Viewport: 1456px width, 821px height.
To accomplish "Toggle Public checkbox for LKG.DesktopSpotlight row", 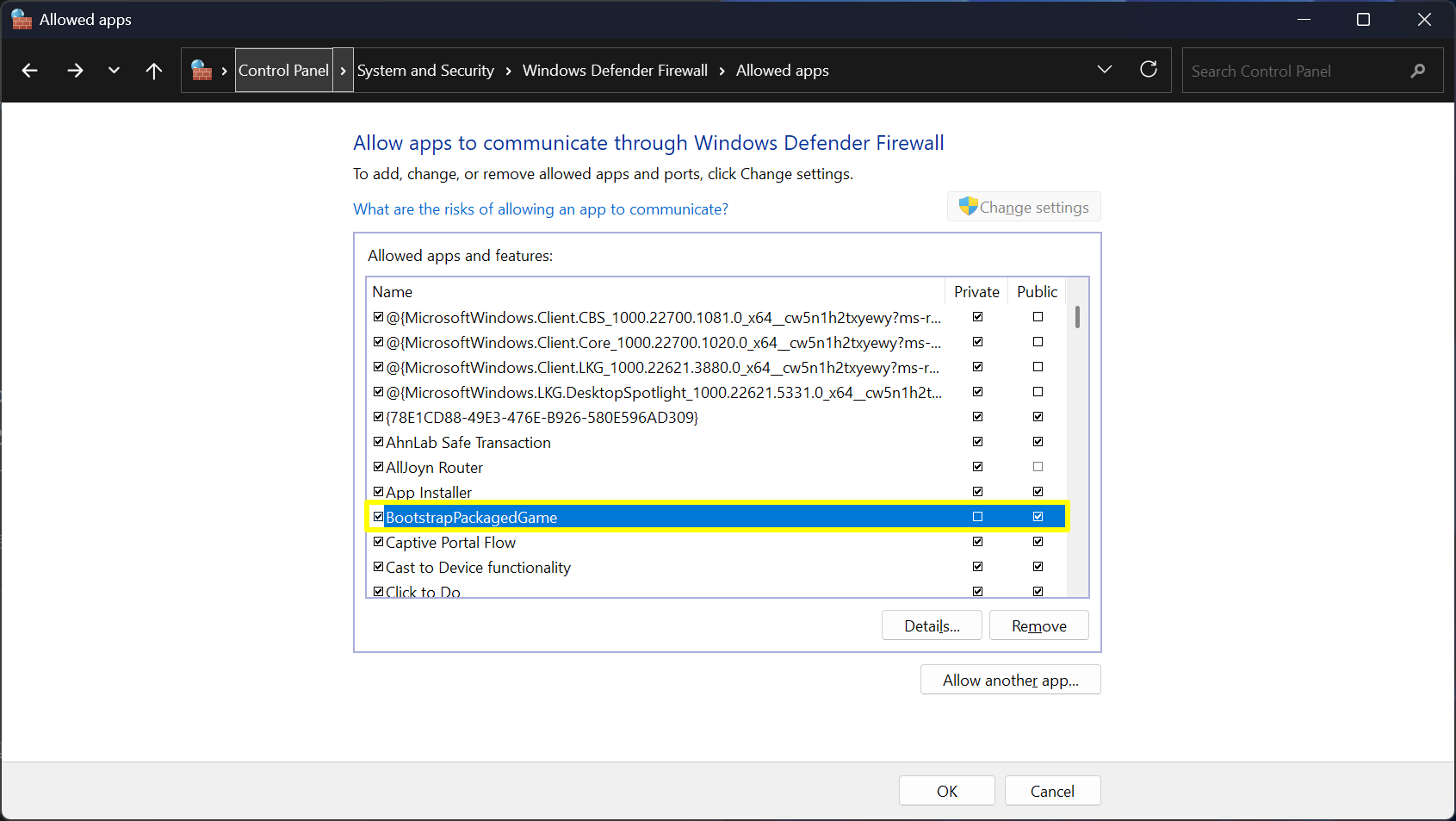I will (1038, 392).
